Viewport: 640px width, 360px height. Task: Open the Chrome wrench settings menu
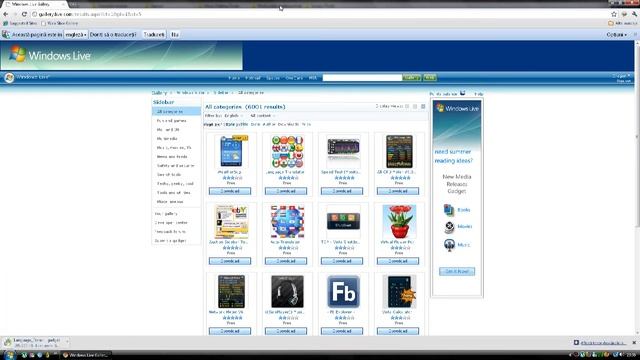coord(634,14)
